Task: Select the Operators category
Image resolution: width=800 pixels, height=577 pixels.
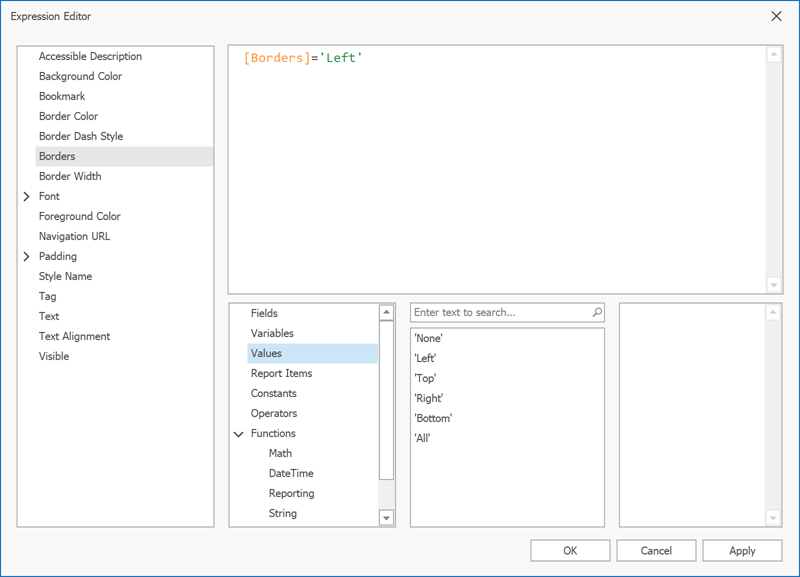Action: tap(273, 413)
